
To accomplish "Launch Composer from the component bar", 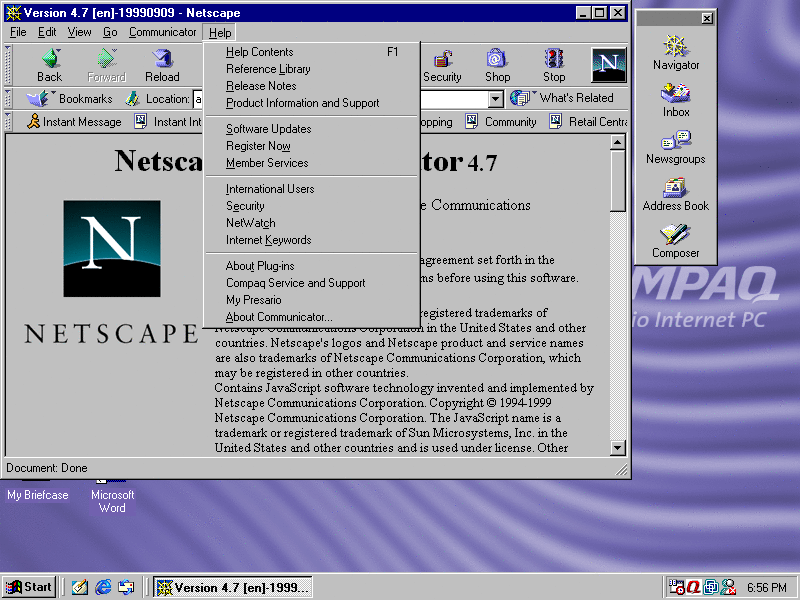I will click(x=676, y=240).
